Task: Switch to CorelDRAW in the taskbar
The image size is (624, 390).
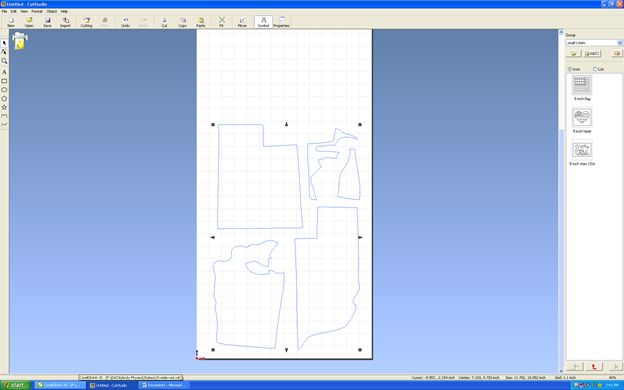Action: (60, 385)
